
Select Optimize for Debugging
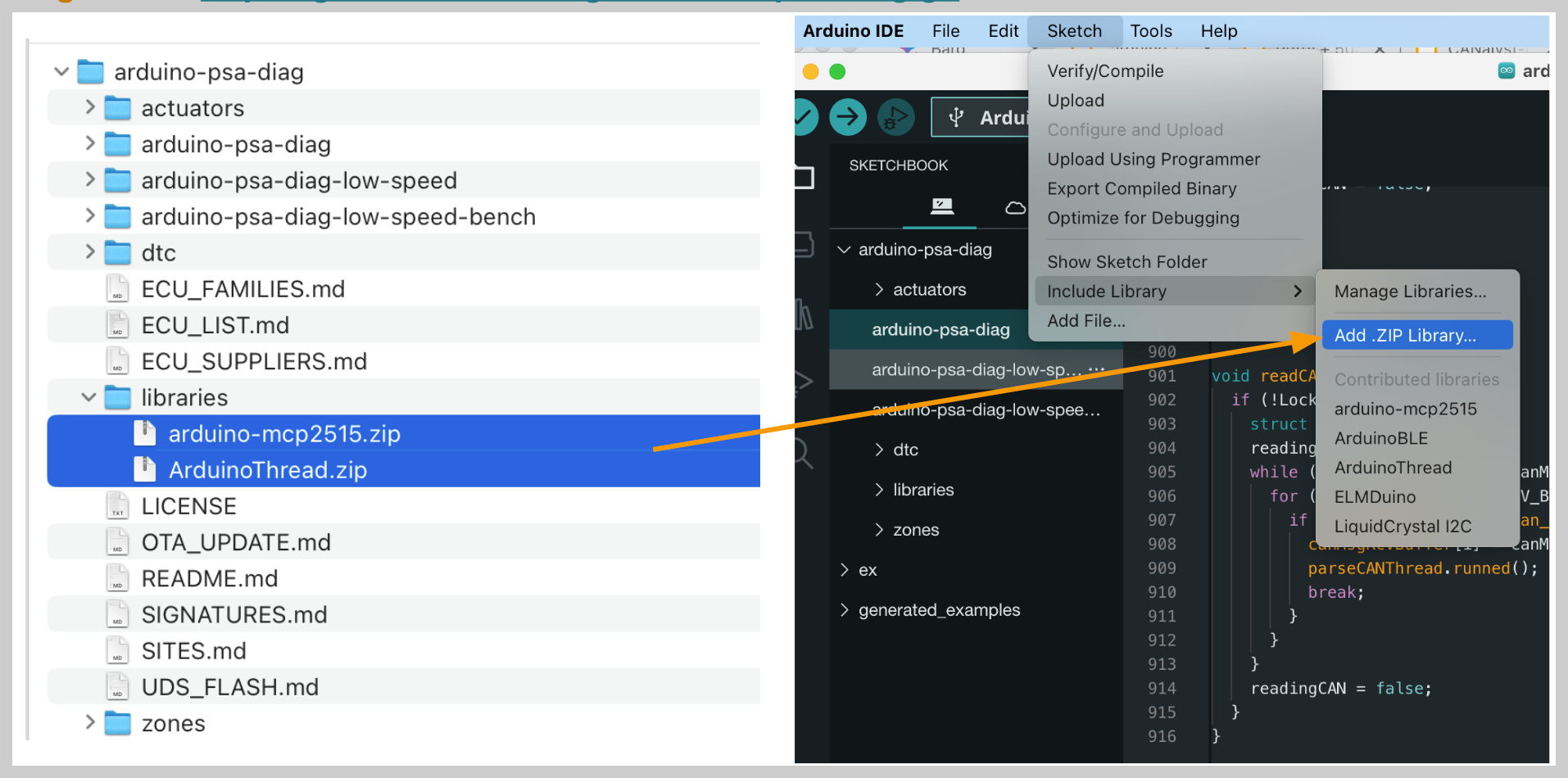point(1174,219)
